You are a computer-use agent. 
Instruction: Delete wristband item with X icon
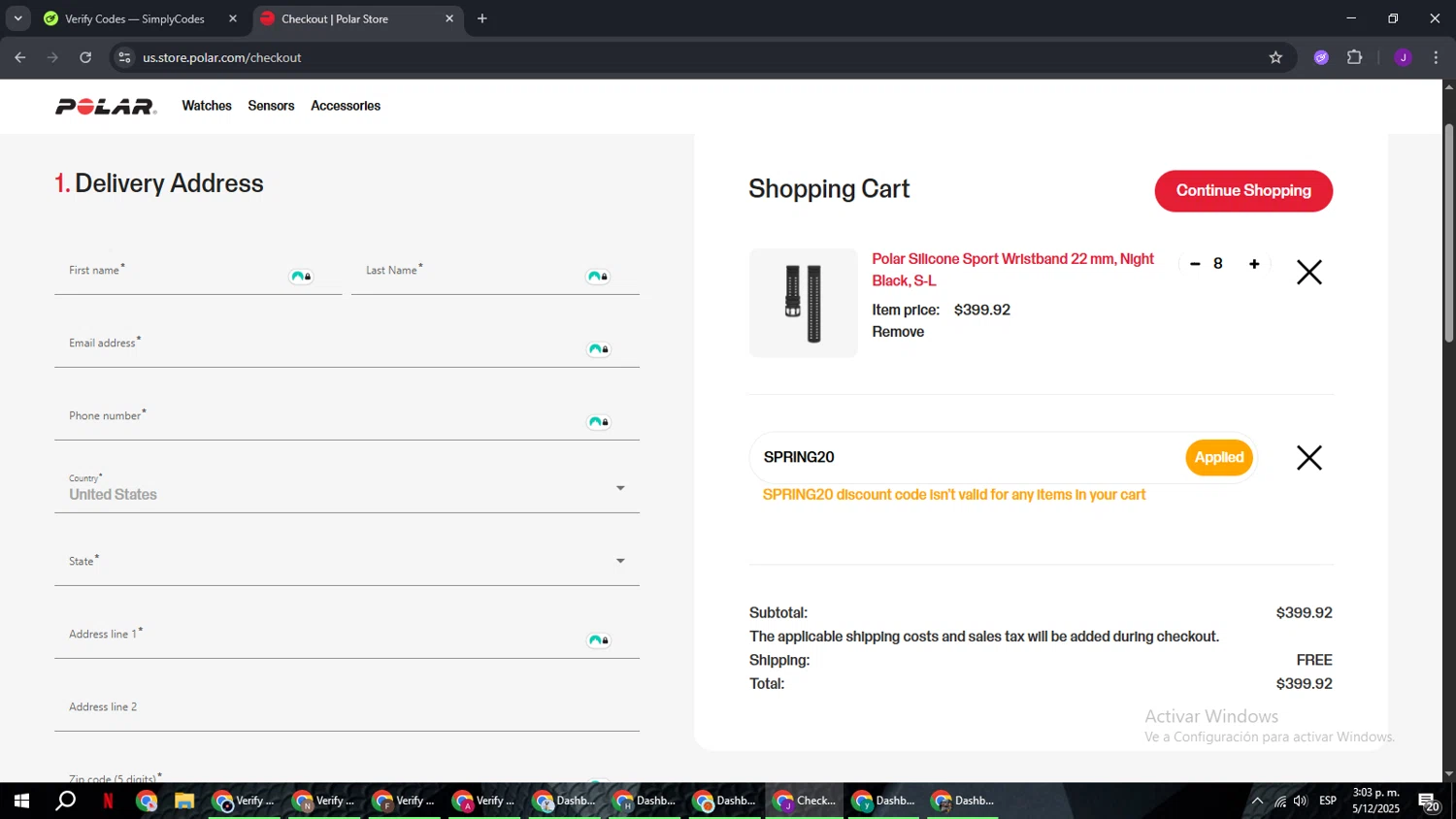point(1309,273)
